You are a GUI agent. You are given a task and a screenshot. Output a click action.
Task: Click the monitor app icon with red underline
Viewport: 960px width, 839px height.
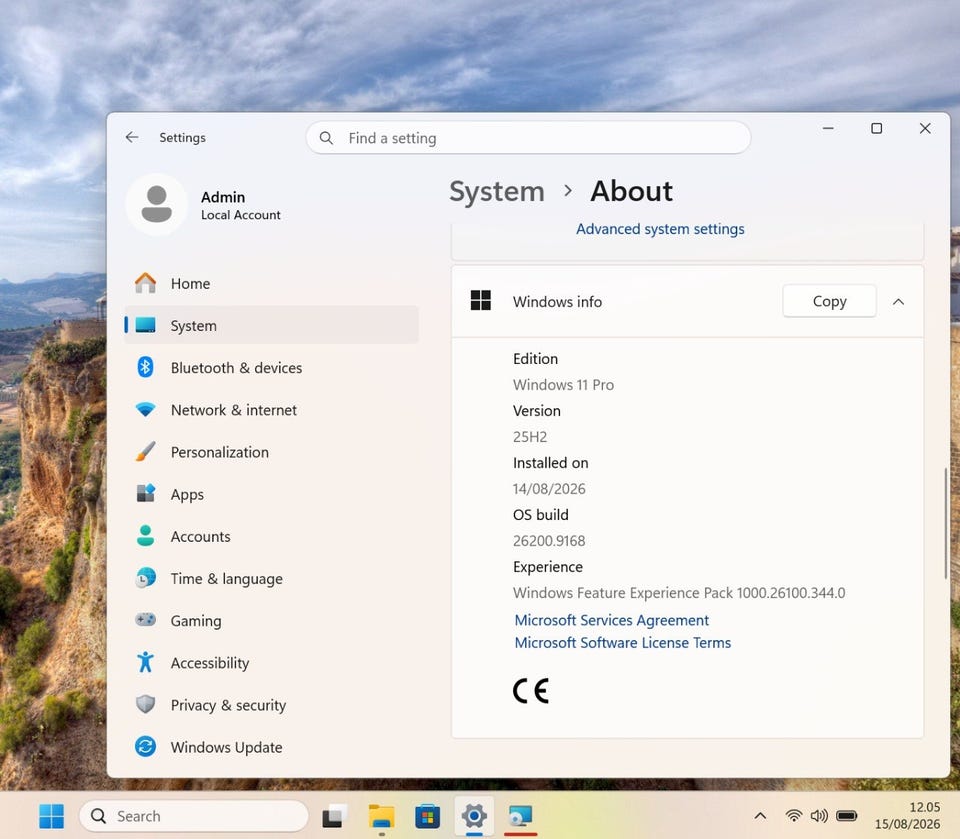pyautogui.click(x=520, y=816)
